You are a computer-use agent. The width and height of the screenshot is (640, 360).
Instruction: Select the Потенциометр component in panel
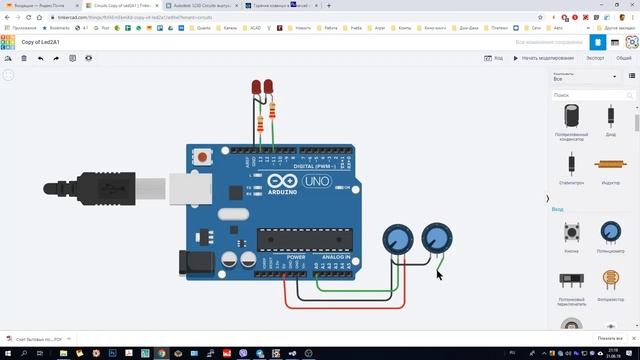point(611,237)
